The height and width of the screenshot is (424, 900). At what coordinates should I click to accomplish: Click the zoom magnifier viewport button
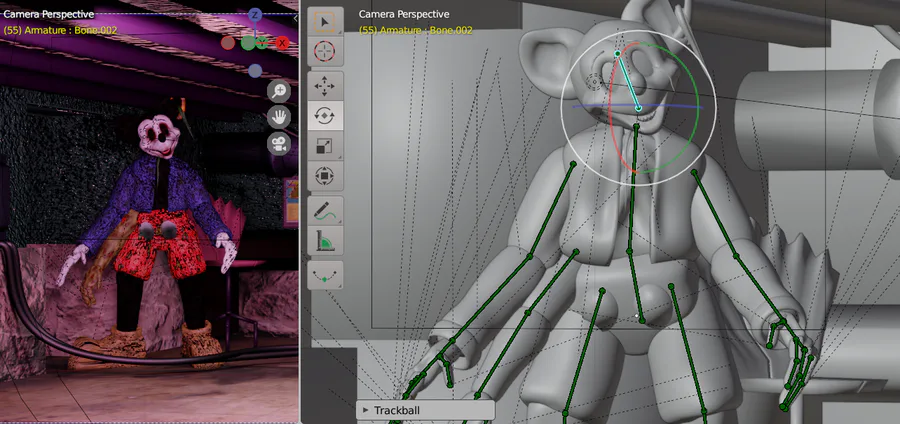(279, 91)
